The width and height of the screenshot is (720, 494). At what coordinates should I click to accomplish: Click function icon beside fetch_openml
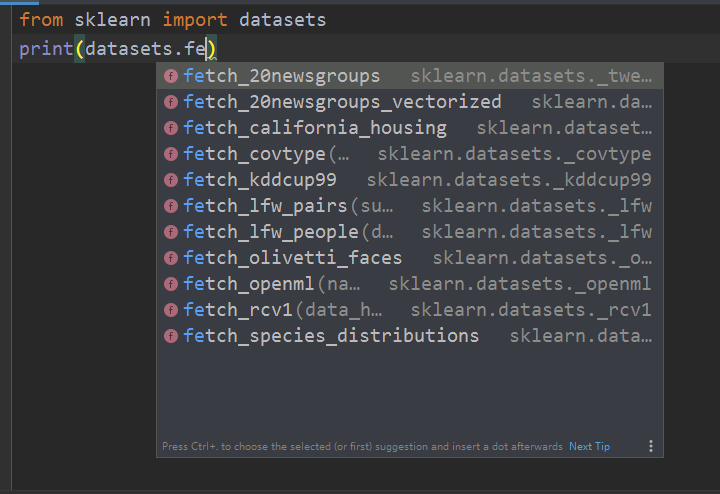tap(171, 284)
